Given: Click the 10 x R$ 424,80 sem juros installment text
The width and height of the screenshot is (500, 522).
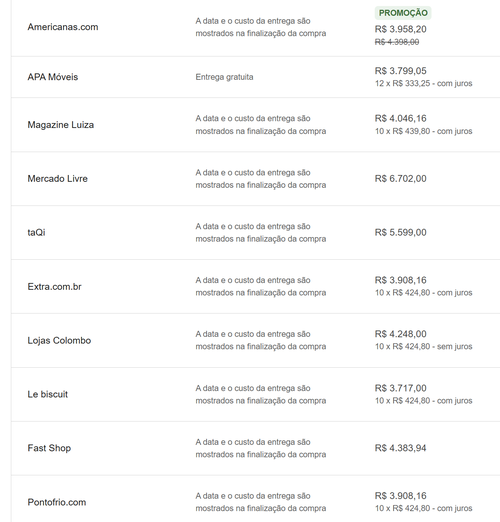Looking at the screenshot, I should (x=423, y=347).
